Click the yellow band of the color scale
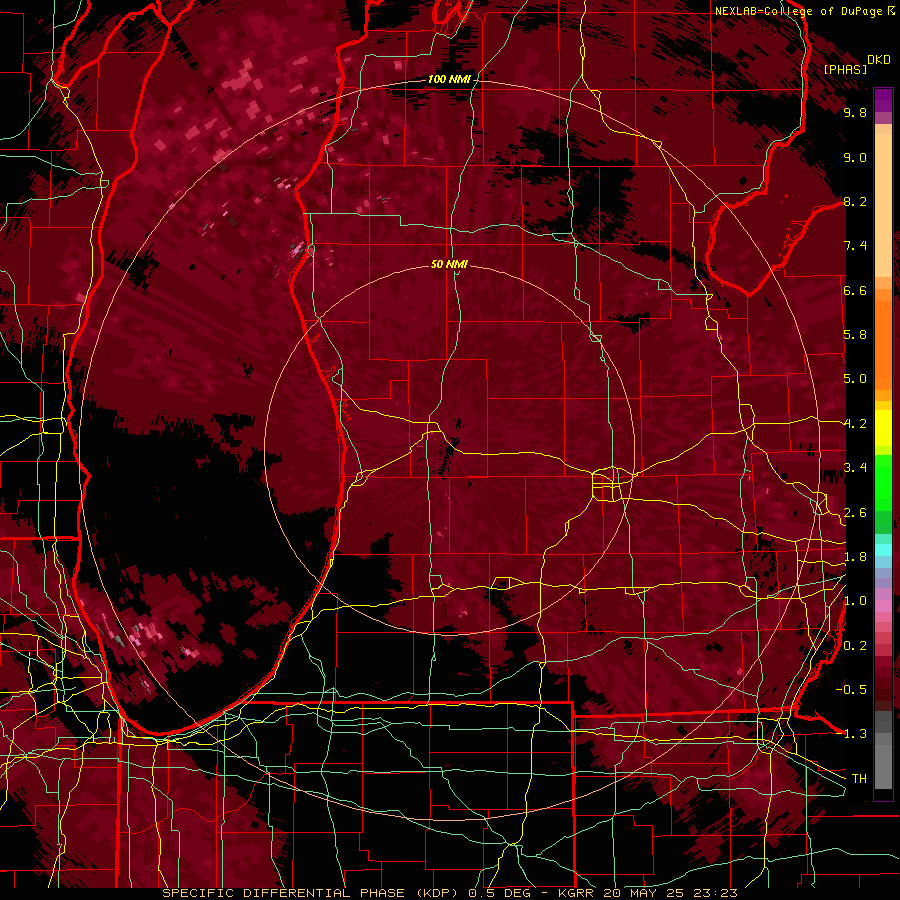 [x=883, y=428]
